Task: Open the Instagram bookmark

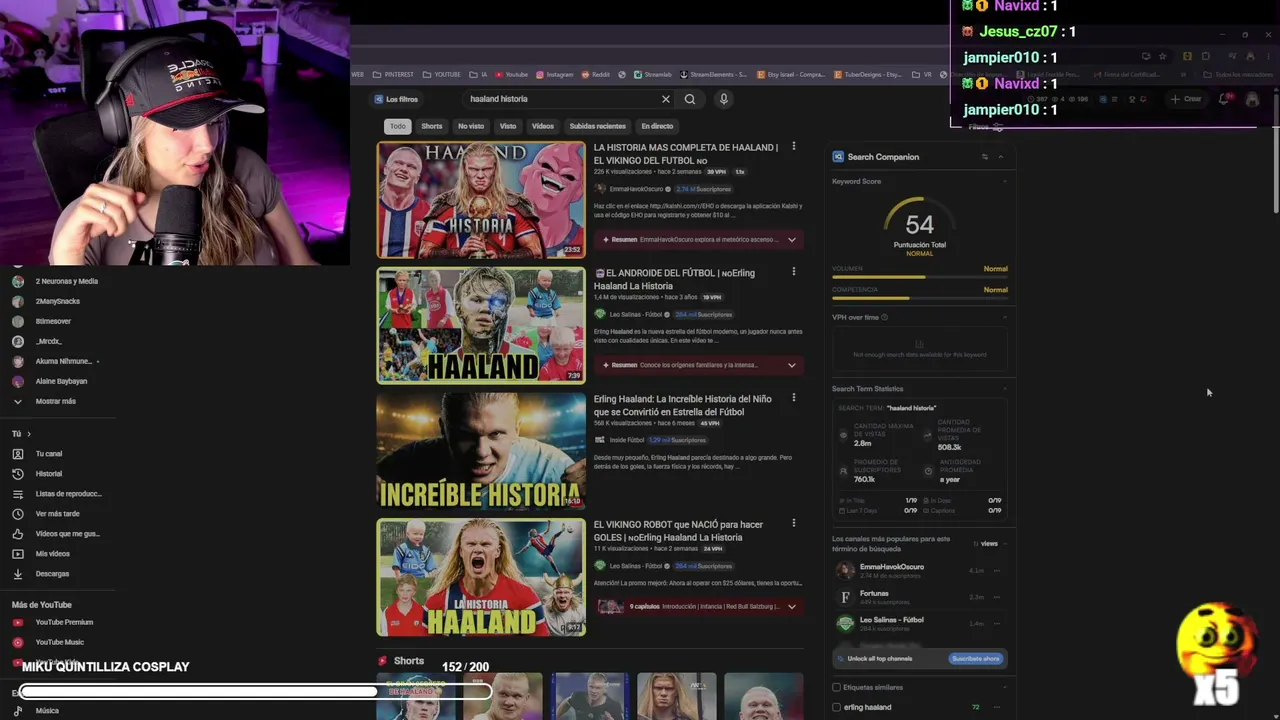Action: click(555, 74)
